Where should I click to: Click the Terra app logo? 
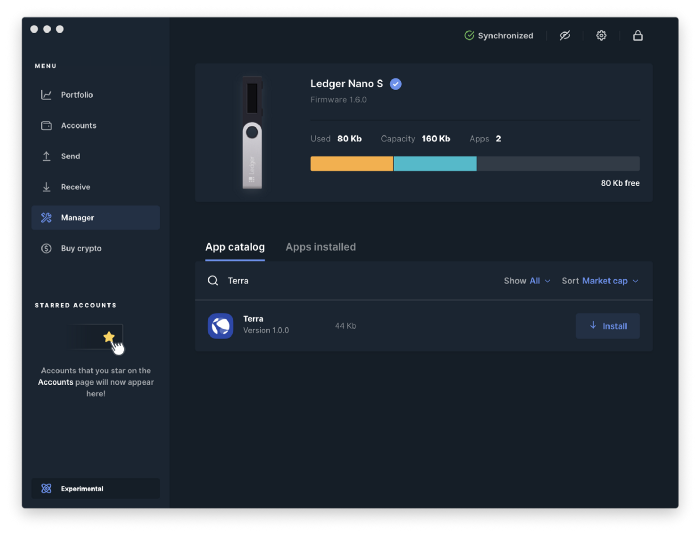[x=221, y=326]
